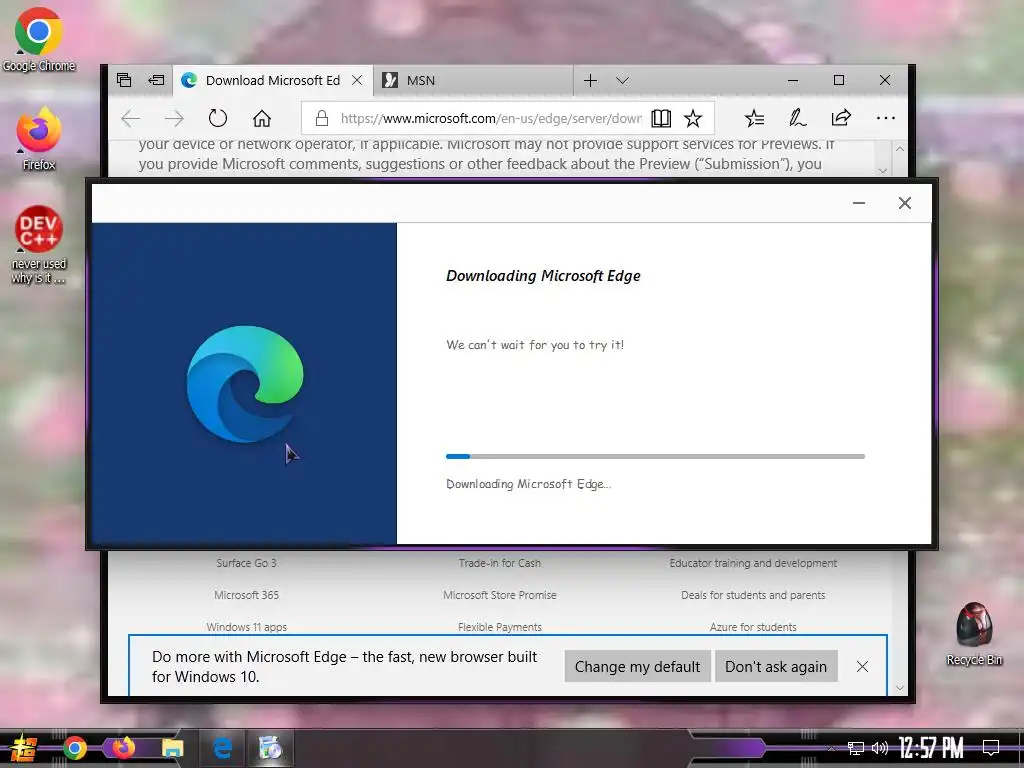
Task: Open the Start menu button
Action: (x=24, y=748)
